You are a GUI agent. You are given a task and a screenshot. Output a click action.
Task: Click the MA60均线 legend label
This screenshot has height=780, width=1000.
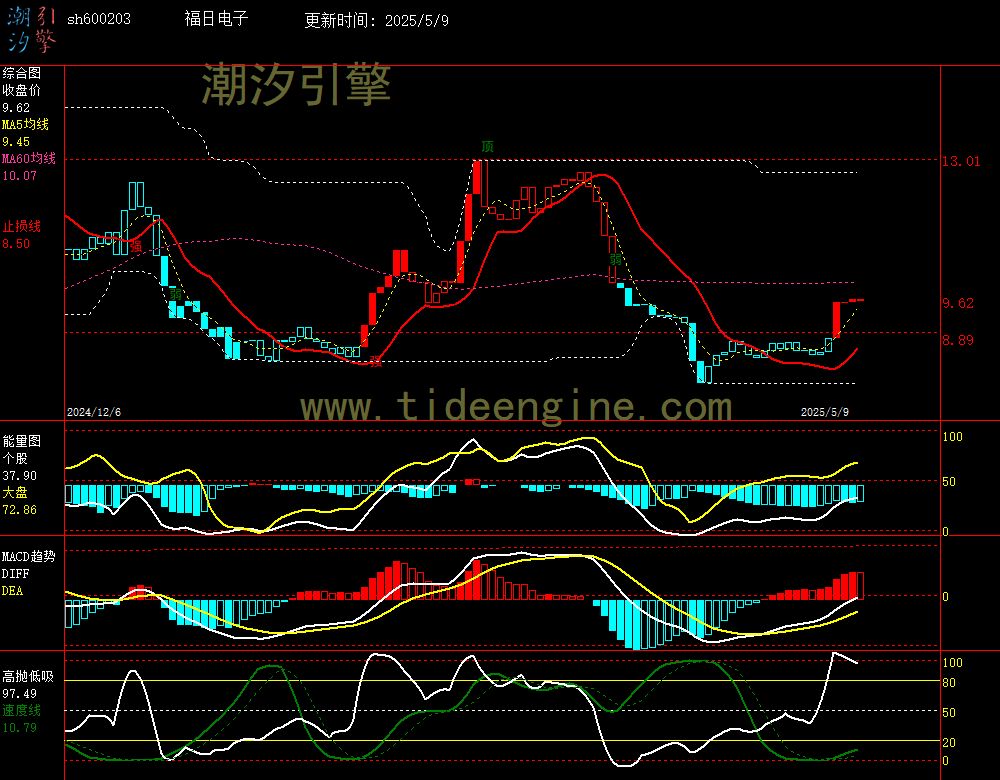(x=29, y=158)
